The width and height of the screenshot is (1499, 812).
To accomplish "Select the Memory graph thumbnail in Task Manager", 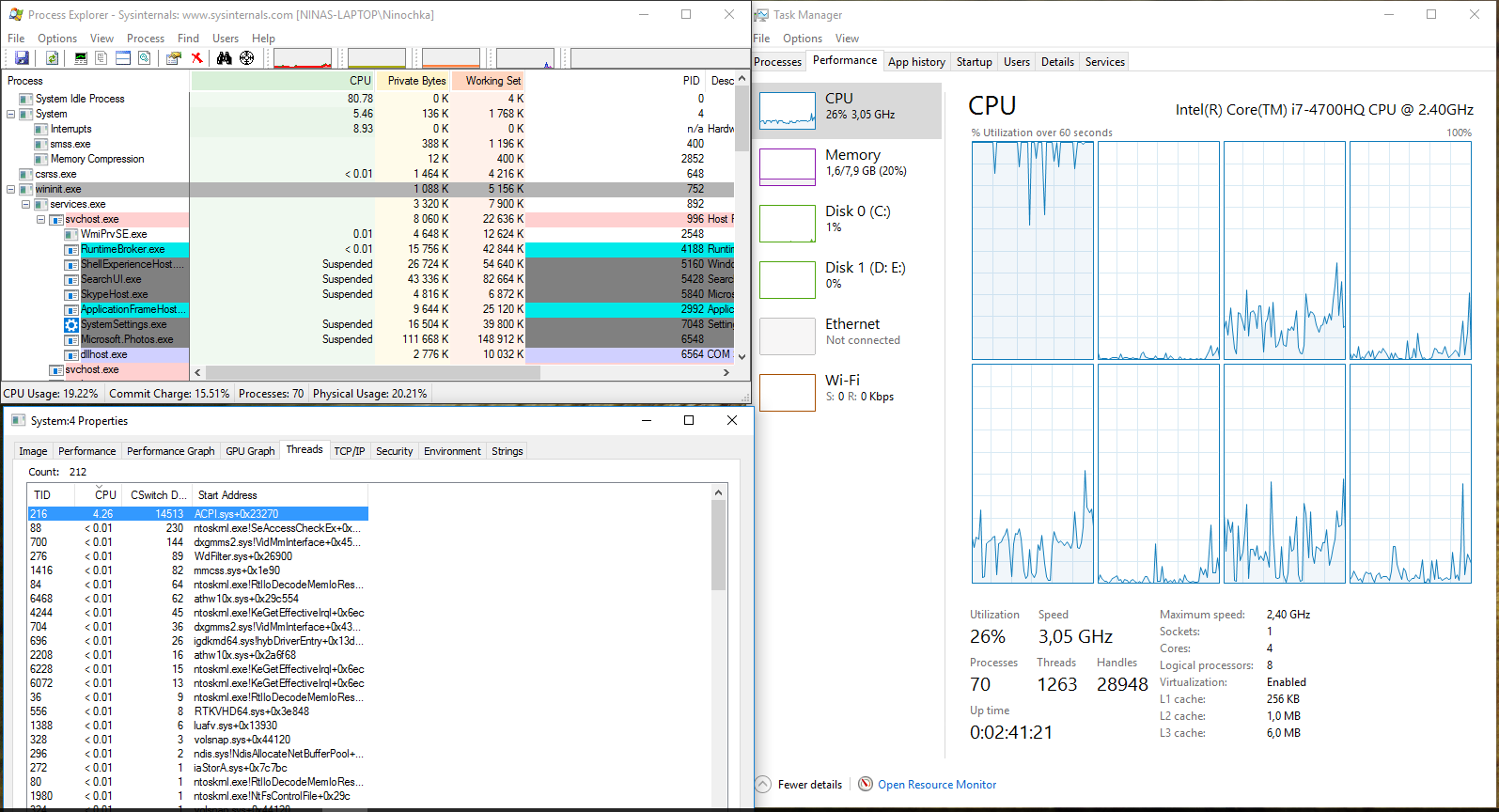I will [x=788, y=167].
